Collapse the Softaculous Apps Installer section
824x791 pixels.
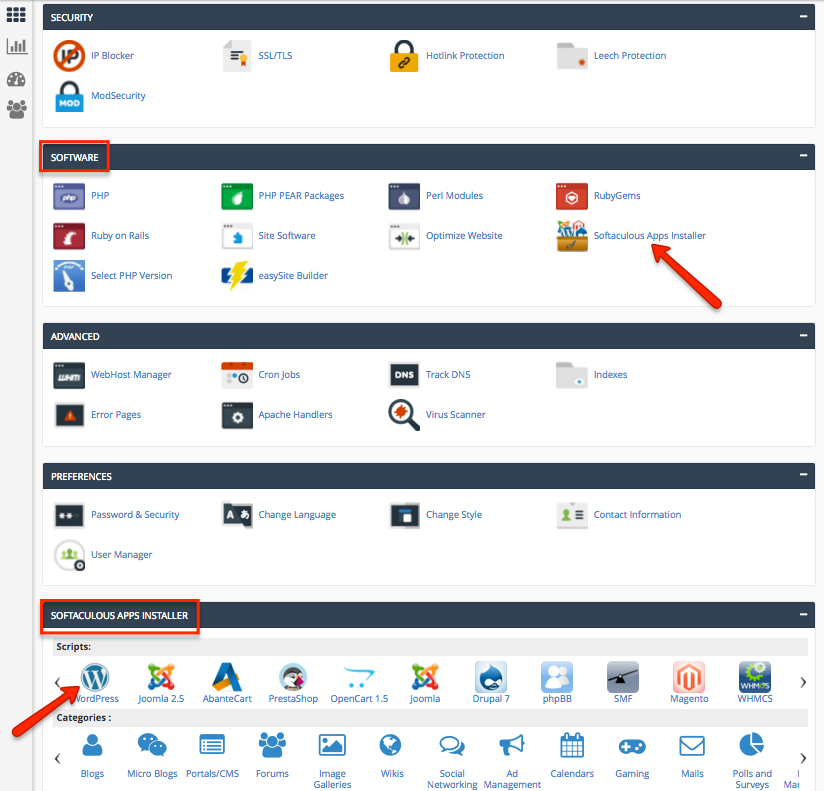click(x=803, y=614)
